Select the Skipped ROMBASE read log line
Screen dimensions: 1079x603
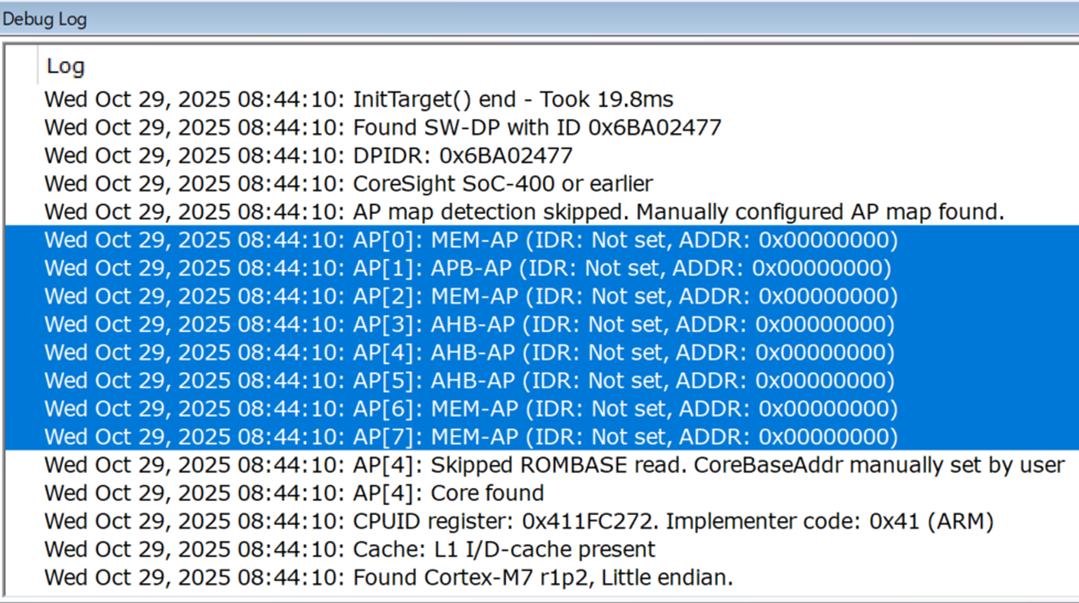coord(554,465)
